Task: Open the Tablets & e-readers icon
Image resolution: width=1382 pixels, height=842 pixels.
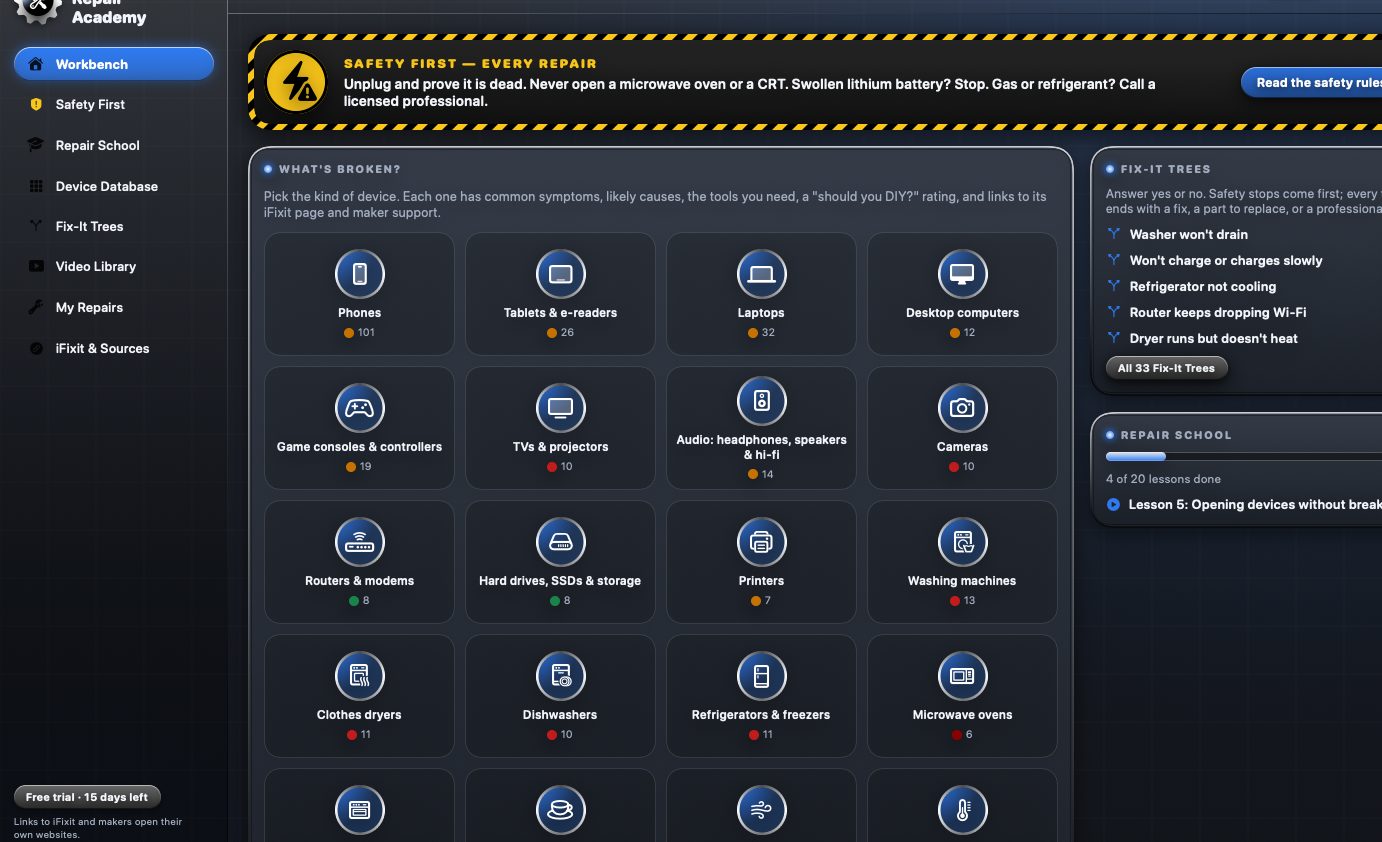Action: coord(561,274)
